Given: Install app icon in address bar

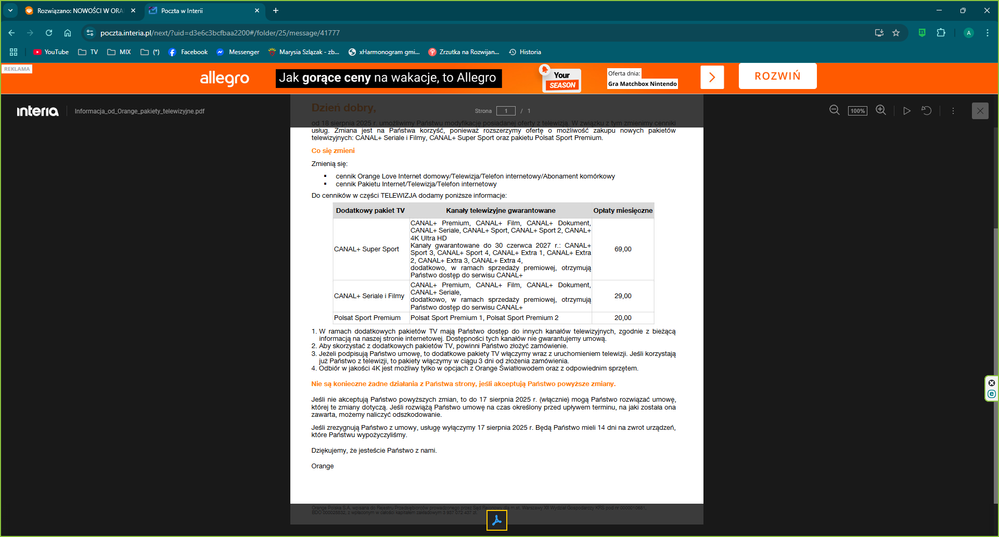Looking at the screenshot, I should 879,32.
